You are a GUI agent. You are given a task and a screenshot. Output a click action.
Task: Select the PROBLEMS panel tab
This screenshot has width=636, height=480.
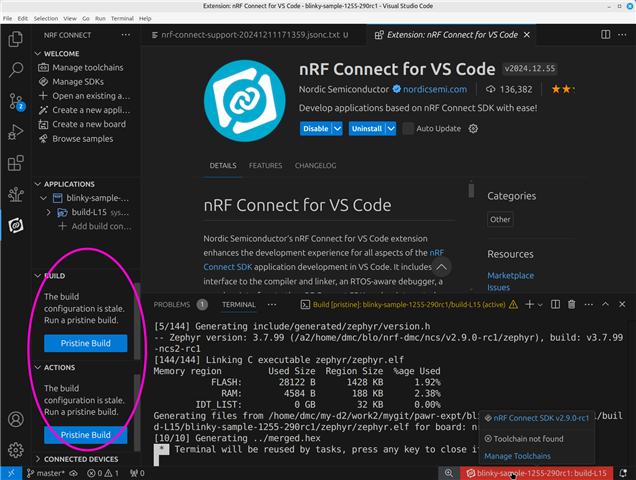[x=172, y=304]
